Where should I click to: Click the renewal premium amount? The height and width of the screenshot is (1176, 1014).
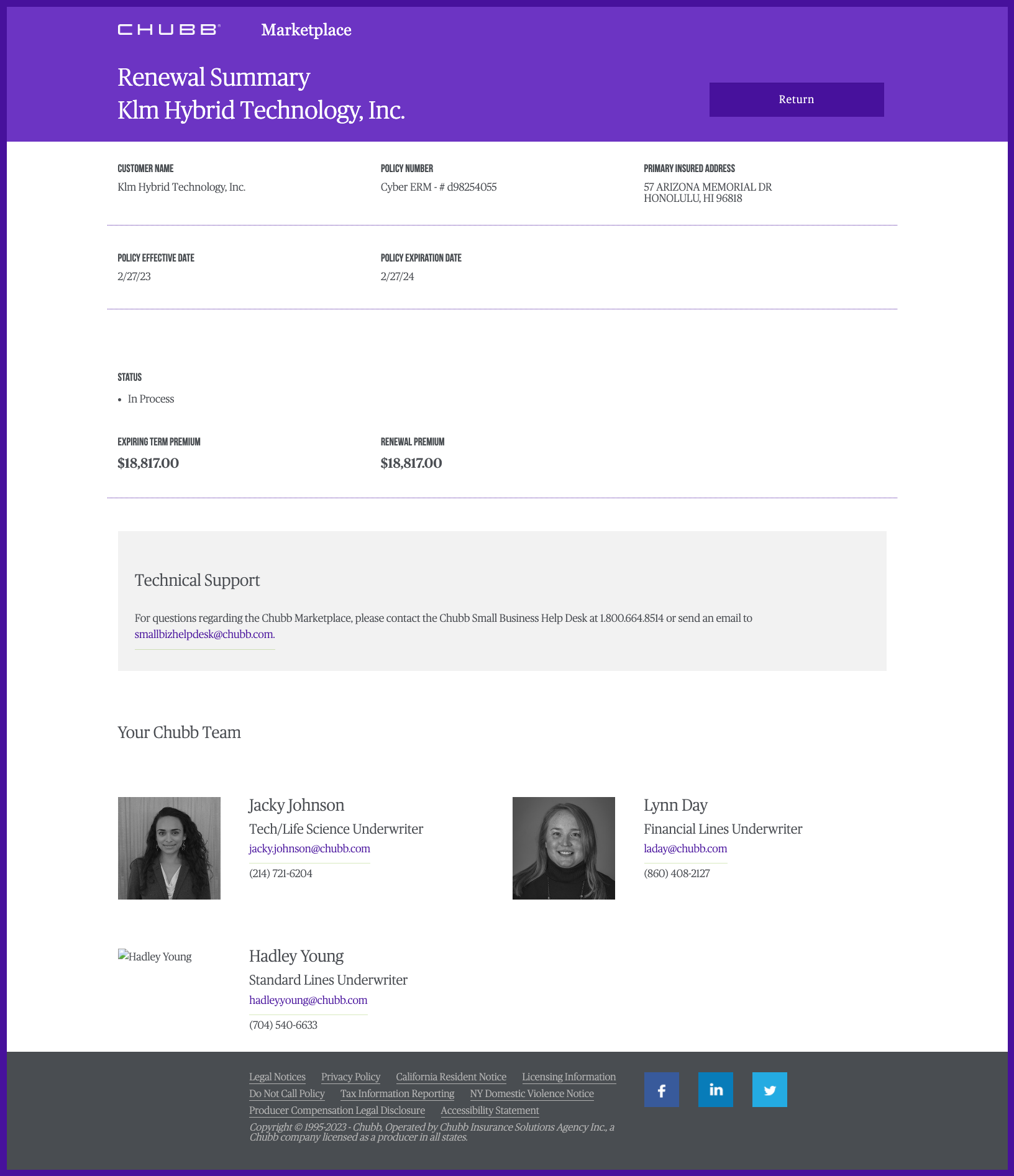click(x=411, y=463)
